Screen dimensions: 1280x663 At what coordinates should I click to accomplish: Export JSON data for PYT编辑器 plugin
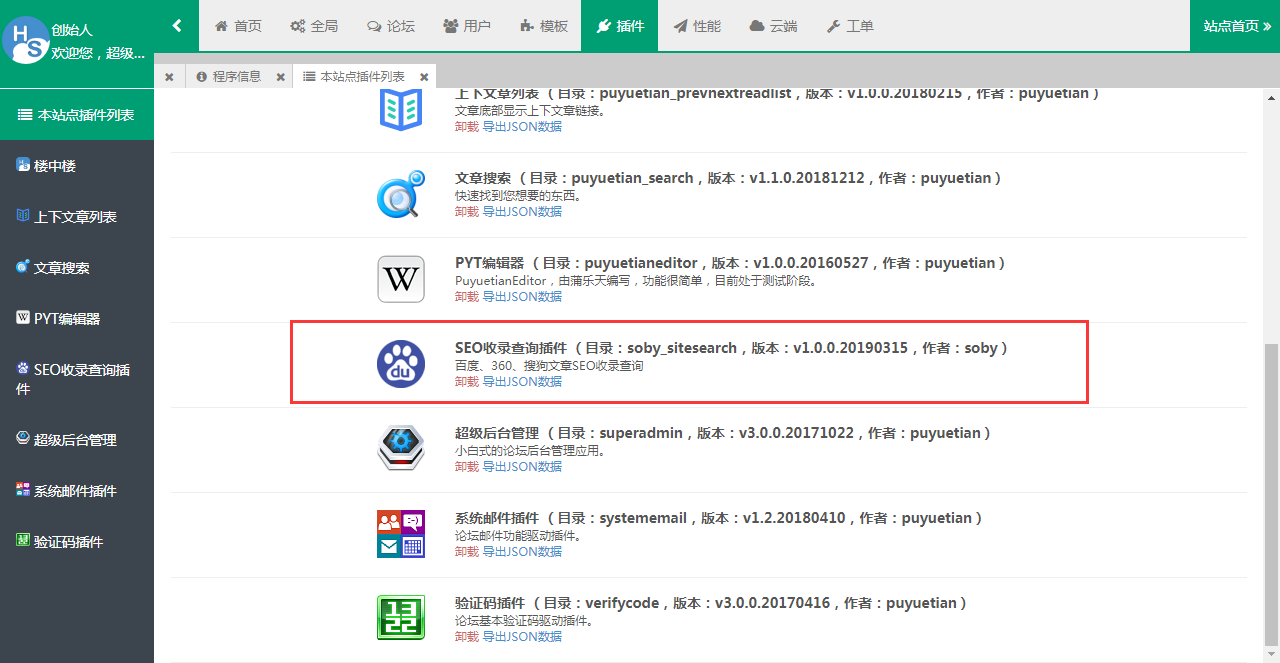(x=522, y=297)
